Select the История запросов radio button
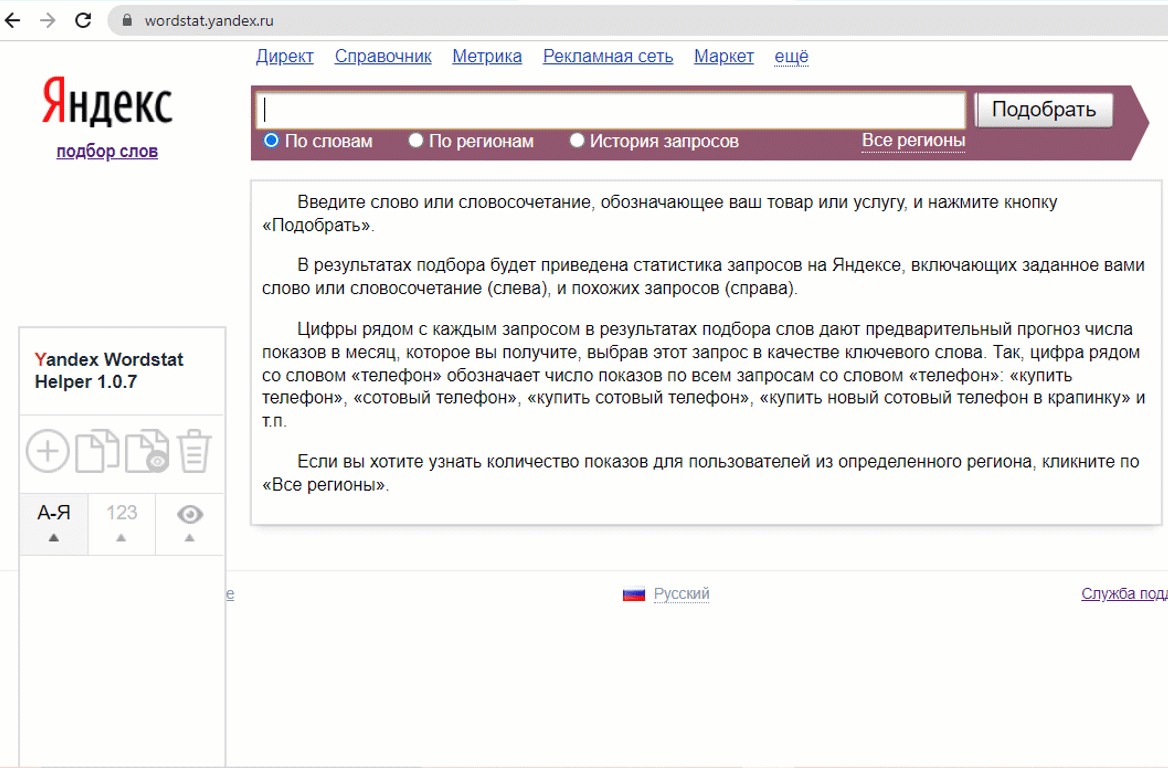Screen dimensions: 1168x768 tap(577, 140)
